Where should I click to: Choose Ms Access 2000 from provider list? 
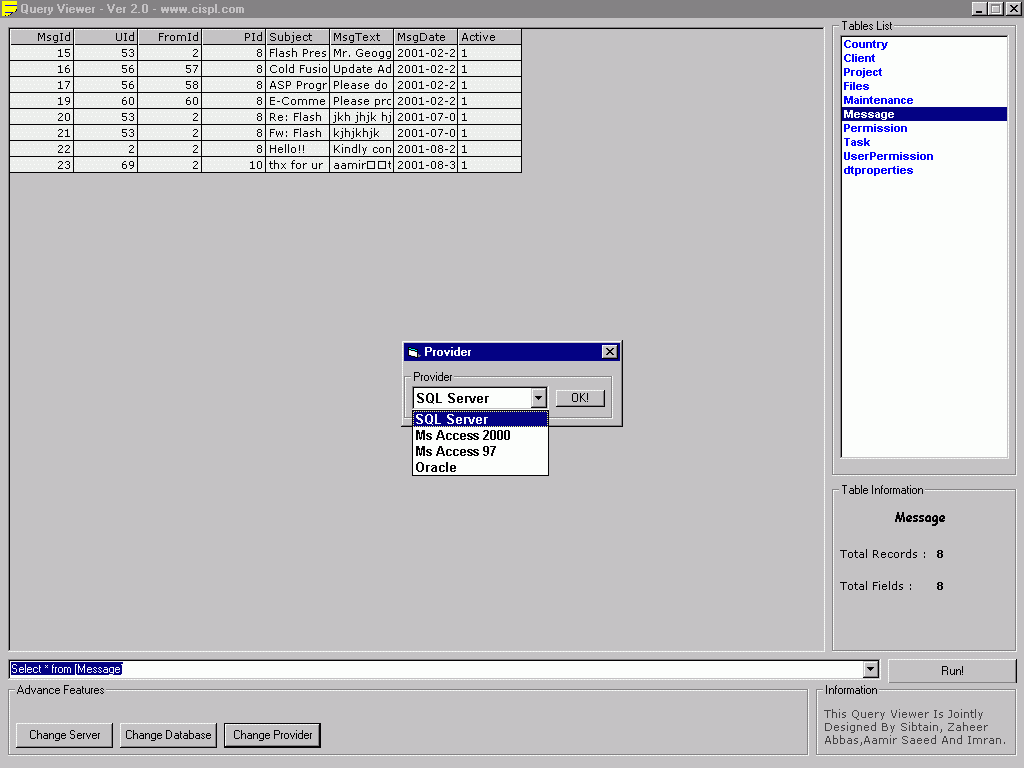[x=463, y=436]
